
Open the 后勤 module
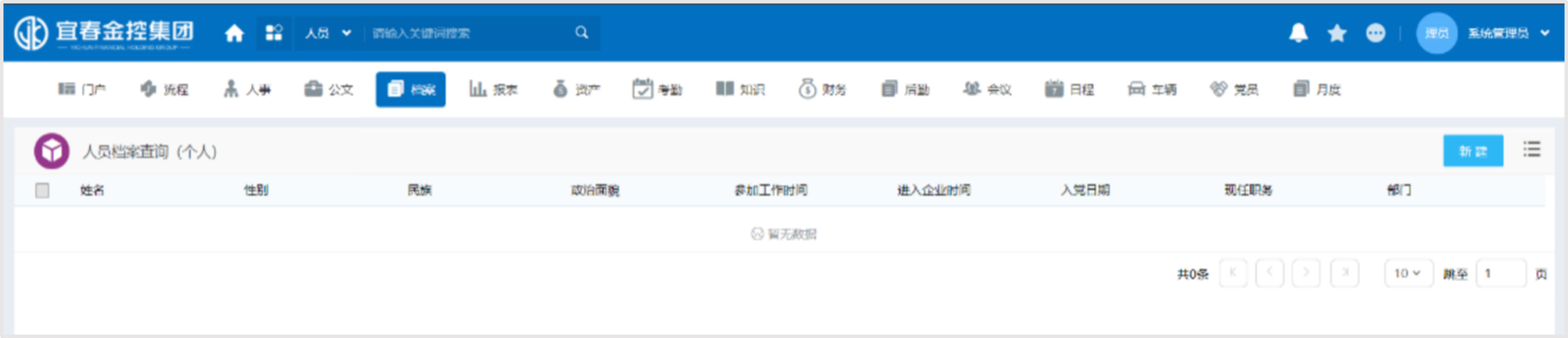(905, 89)
